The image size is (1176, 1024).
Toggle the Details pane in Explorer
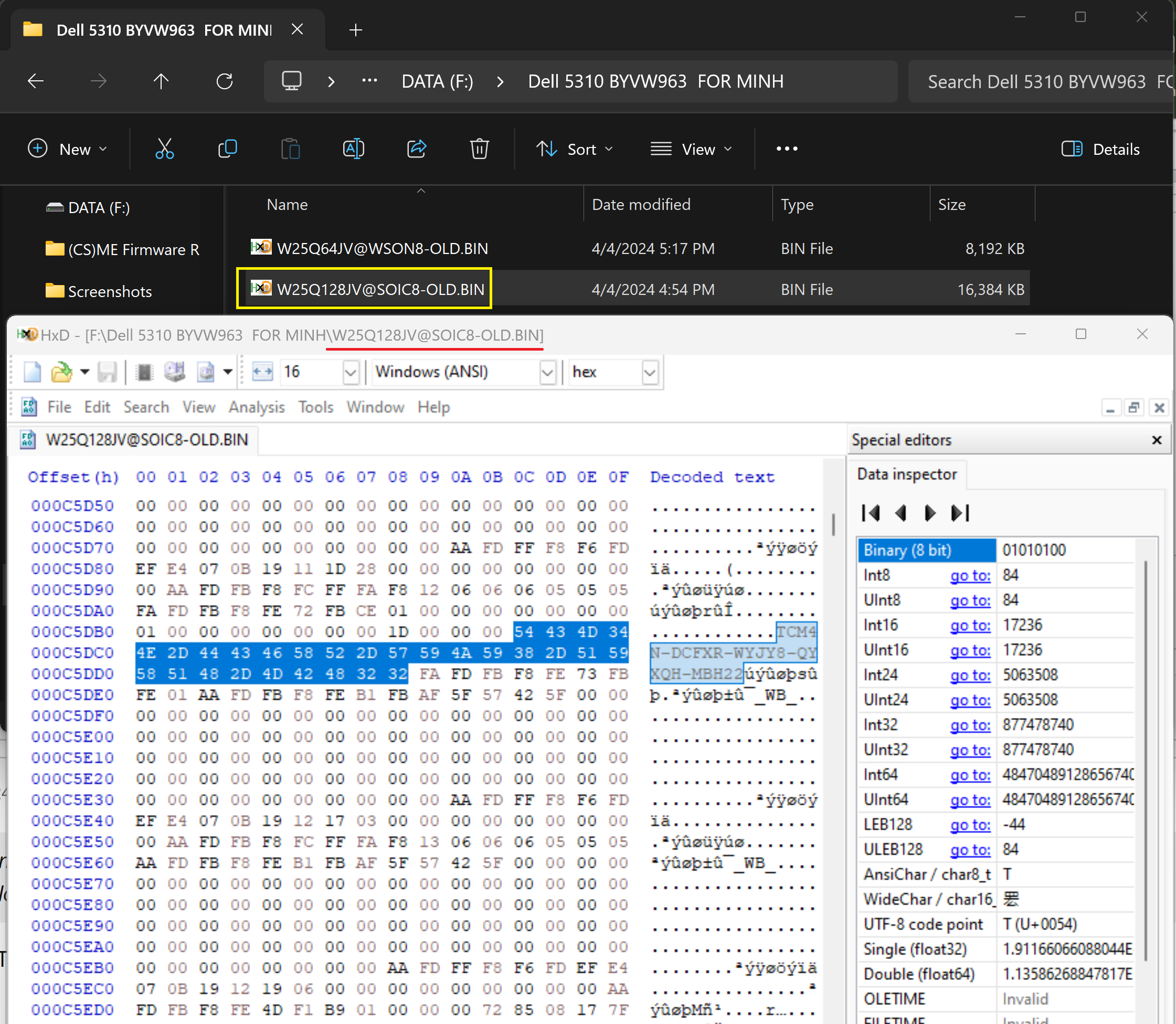coord(1100,149)
